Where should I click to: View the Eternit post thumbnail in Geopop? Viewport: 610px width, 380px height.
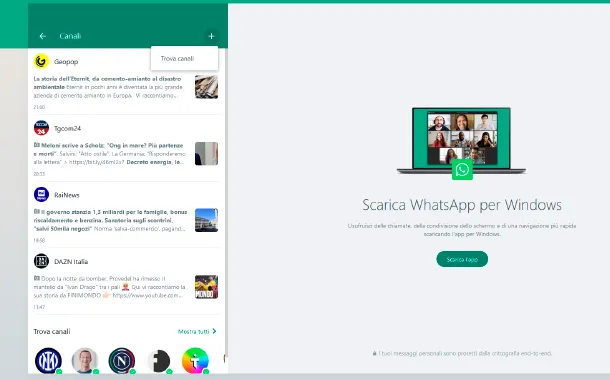click(206, 87)
